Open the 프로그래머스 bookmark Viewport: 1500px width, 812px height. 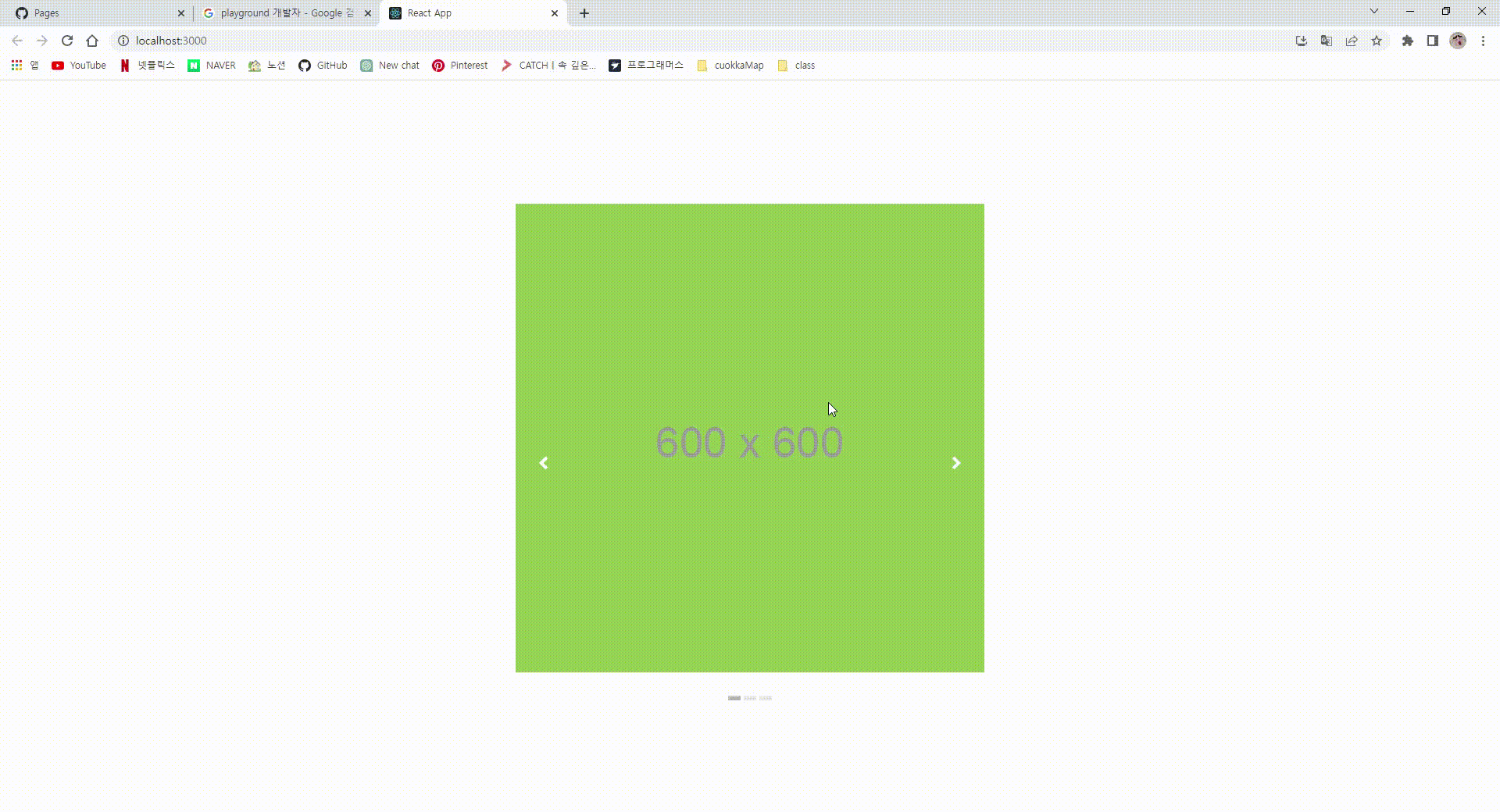pyautogui.click(x=645, y=66)
